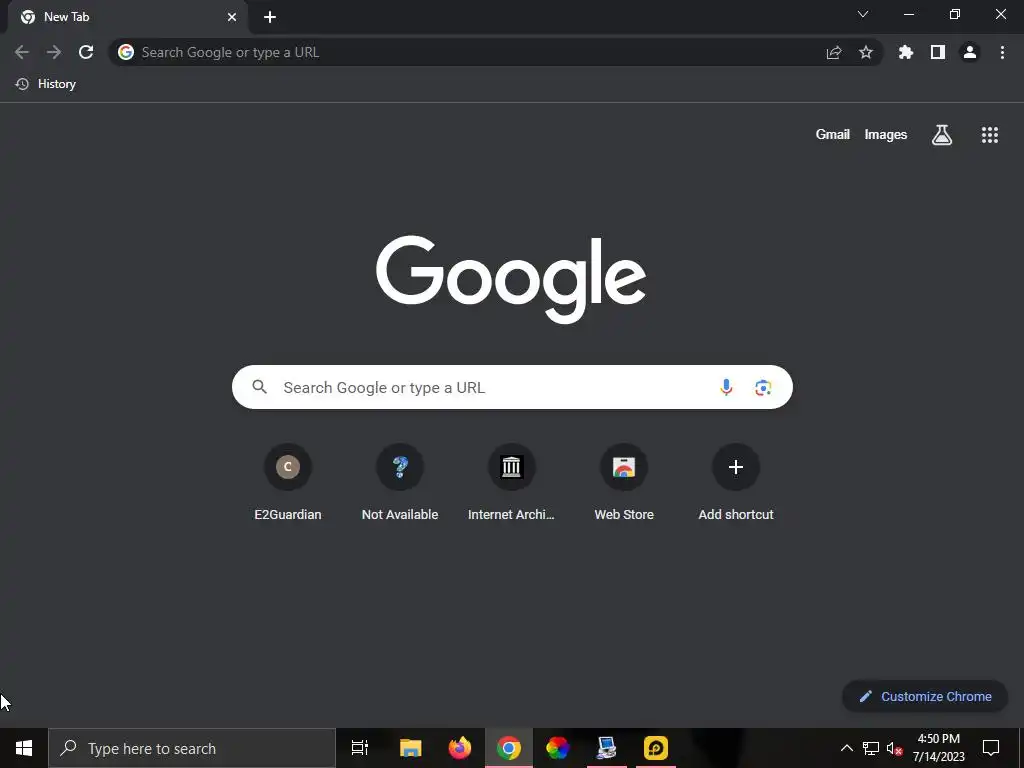The height and width of the screenshot is (768, 1024).
Task: Toggle the side panel icon
Action: 938,52
